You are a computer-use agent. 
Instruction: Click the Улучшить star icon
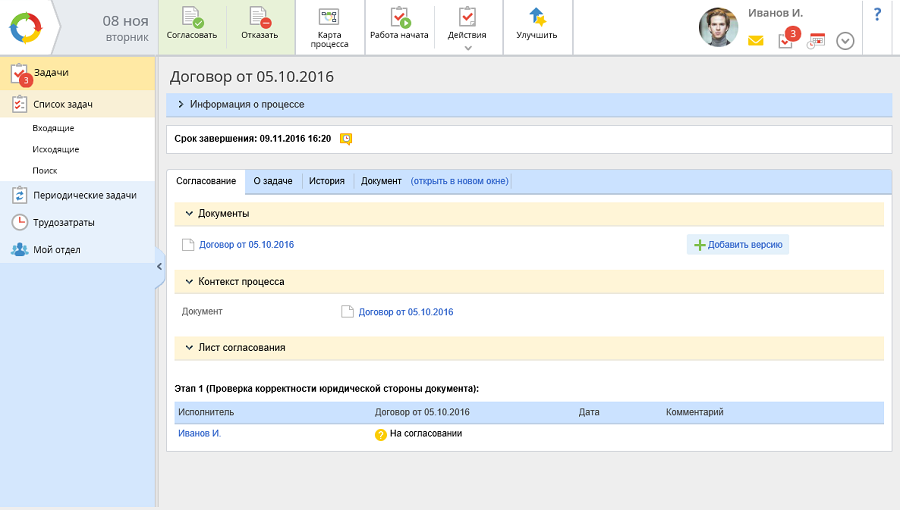(x=537, y=17)
